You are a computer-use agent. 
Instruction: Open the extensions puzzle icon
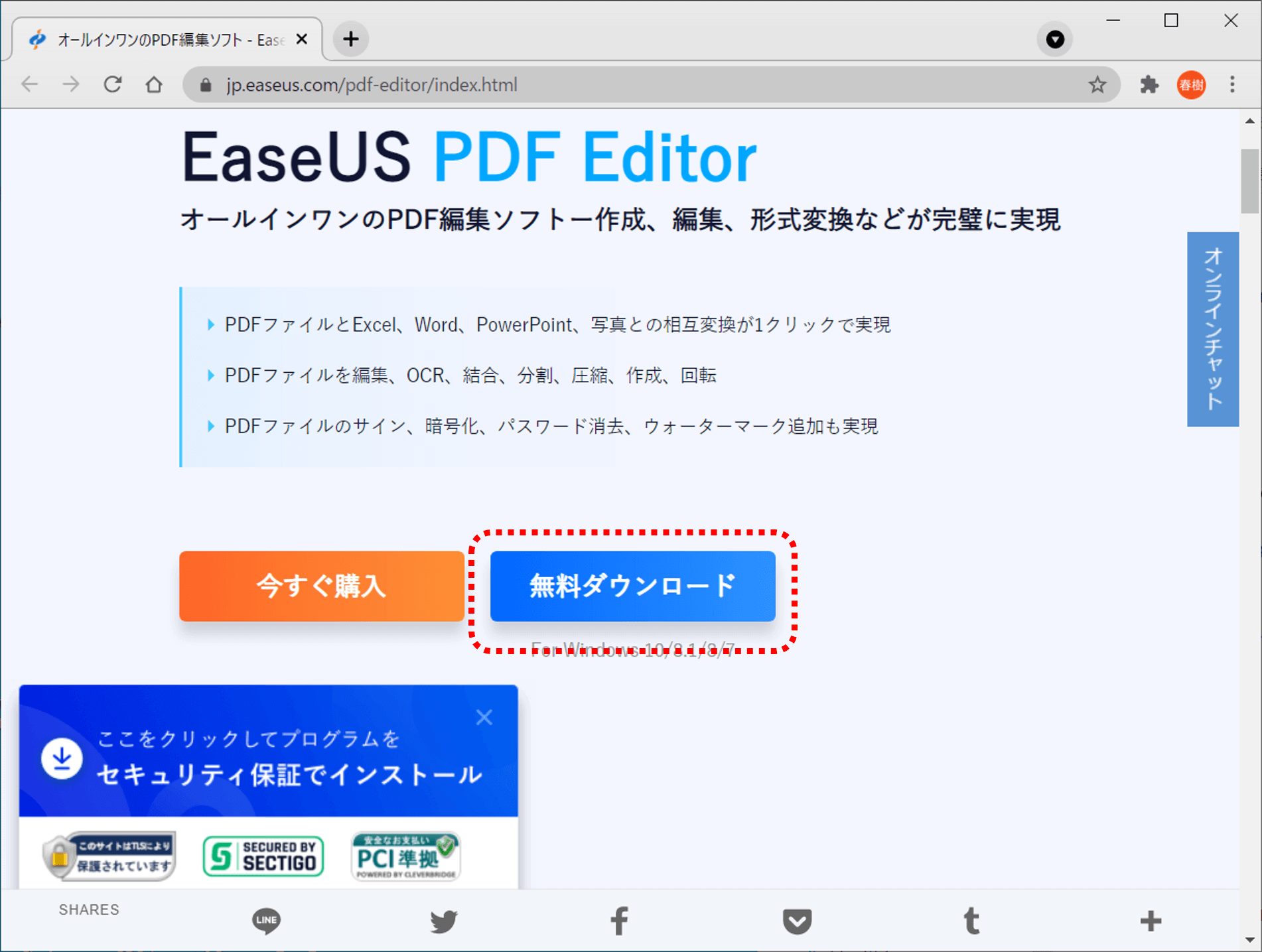click(x=1149, y=85)
